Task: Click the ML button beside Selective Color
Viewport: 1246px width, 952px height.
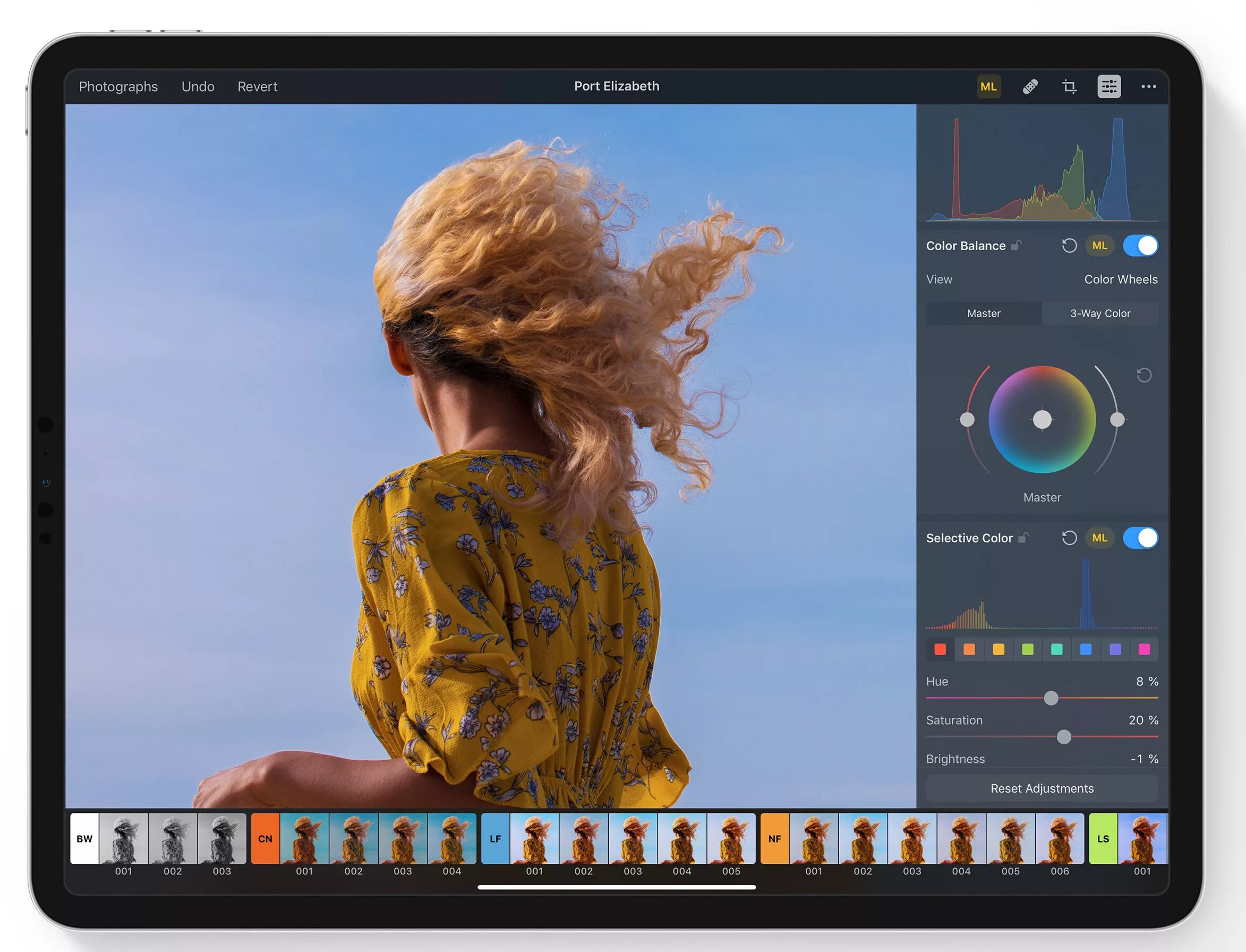Action: pos(1099,538)
